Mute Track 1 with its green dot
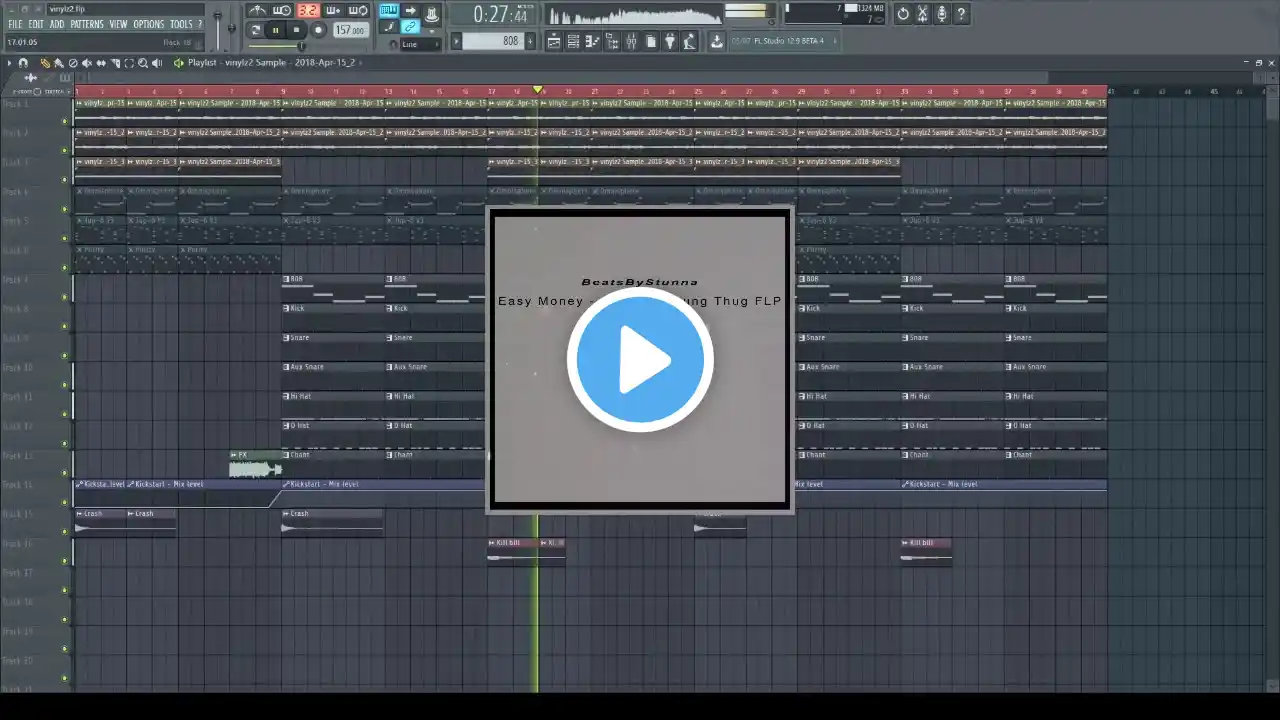The height and width of the screenshot is (720, 1280). 66,122
